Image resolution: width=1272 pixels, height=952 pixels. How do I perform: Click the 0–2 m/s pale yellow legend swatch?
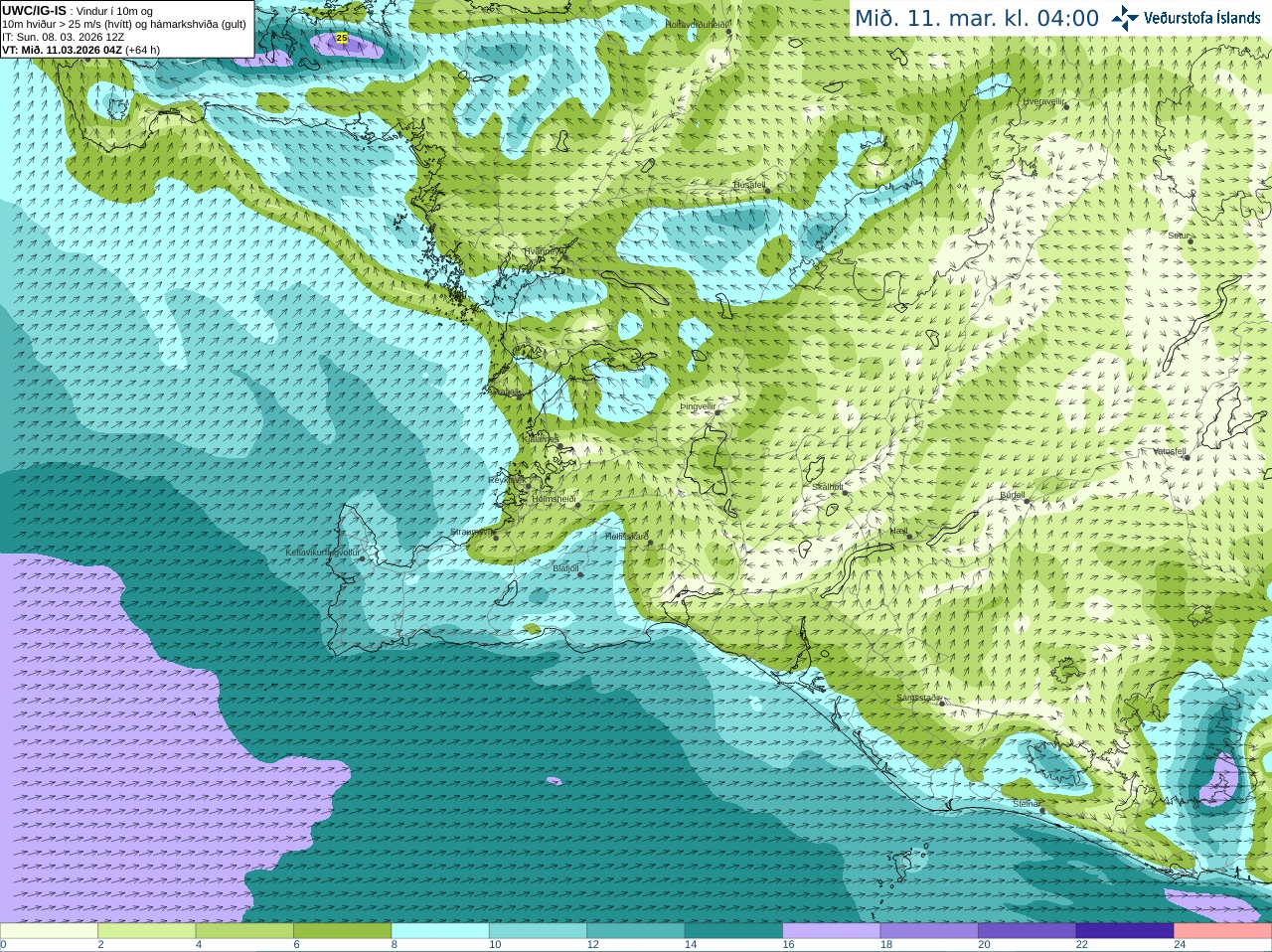point(49,931)
